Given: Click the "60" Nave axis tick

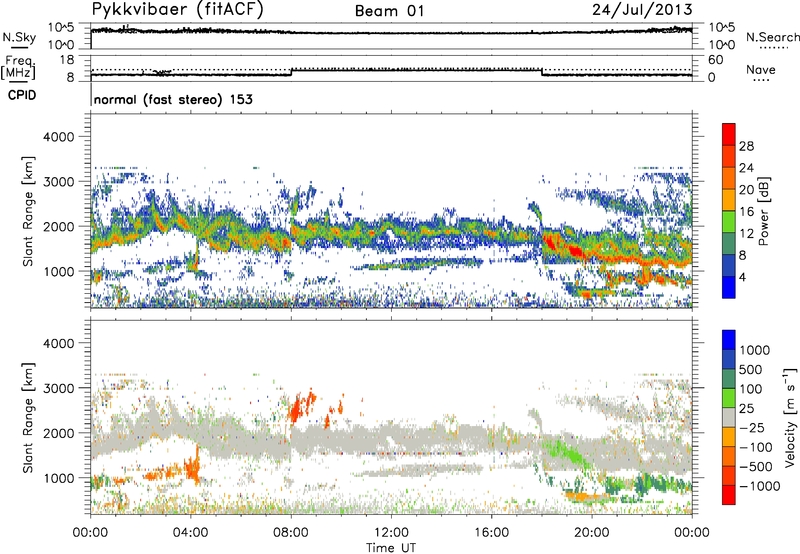Looking at the screenshot, I should 715,60.
